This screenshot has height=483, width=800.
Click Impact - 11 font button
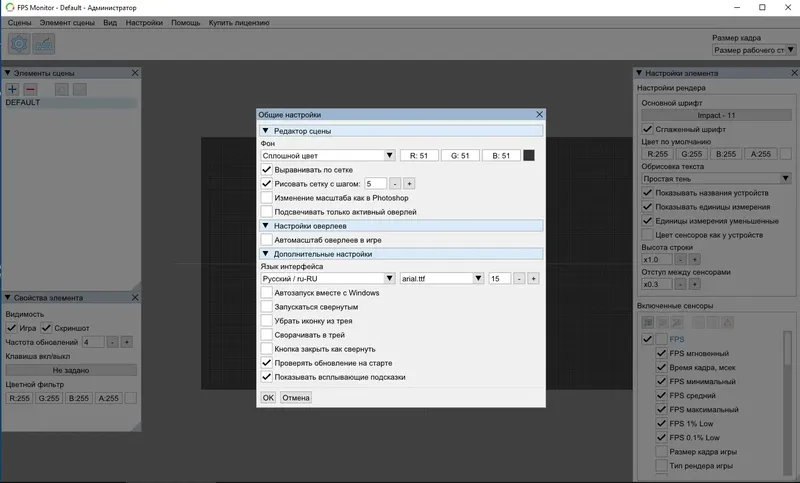tap(716, 115)
